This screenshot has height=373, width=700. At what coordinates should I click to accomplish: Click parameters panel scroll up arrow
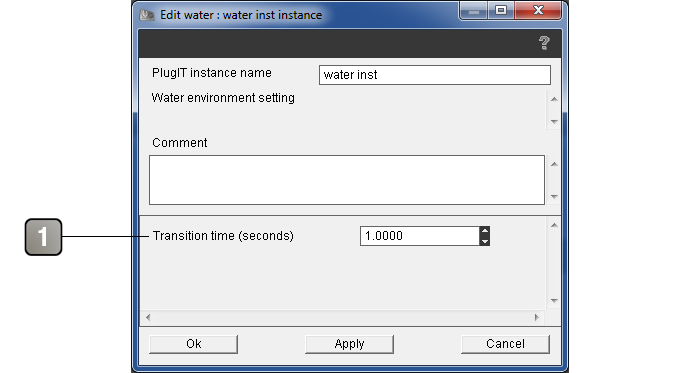554,225
